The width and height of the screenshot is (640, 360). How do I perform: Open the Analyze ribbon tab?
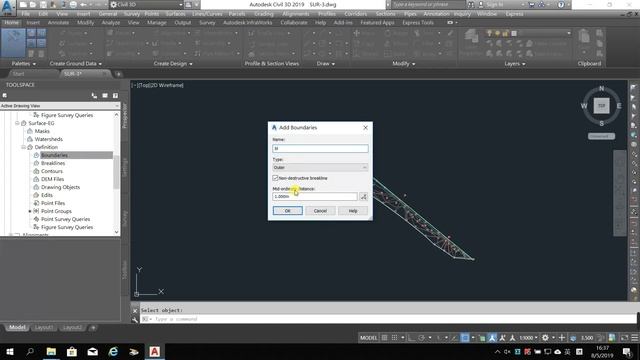[111, 22]
